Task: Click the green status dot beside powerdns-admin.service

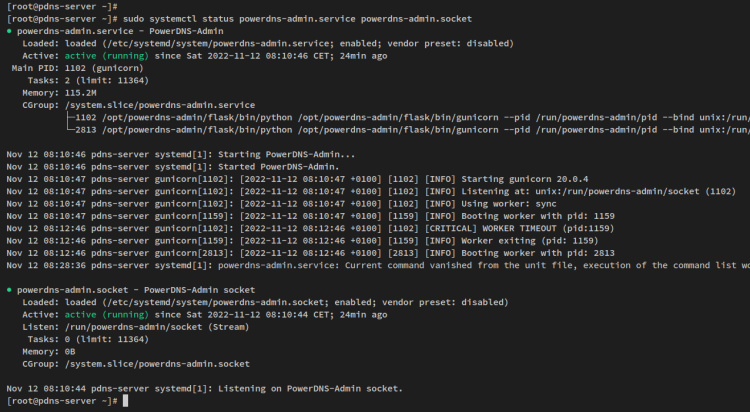Action: pos(9,32)
